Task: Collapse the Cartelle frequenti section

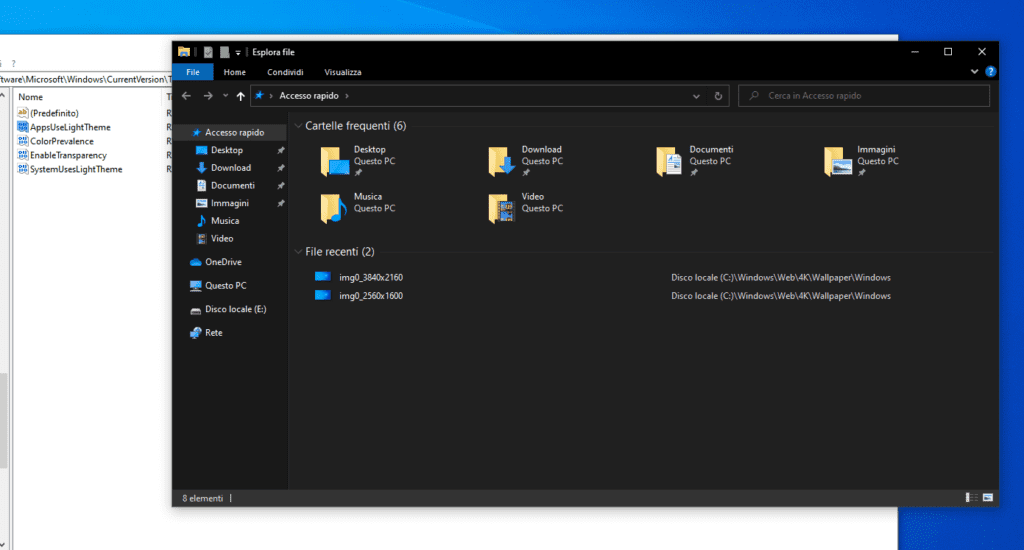Action: pos(298,126)
